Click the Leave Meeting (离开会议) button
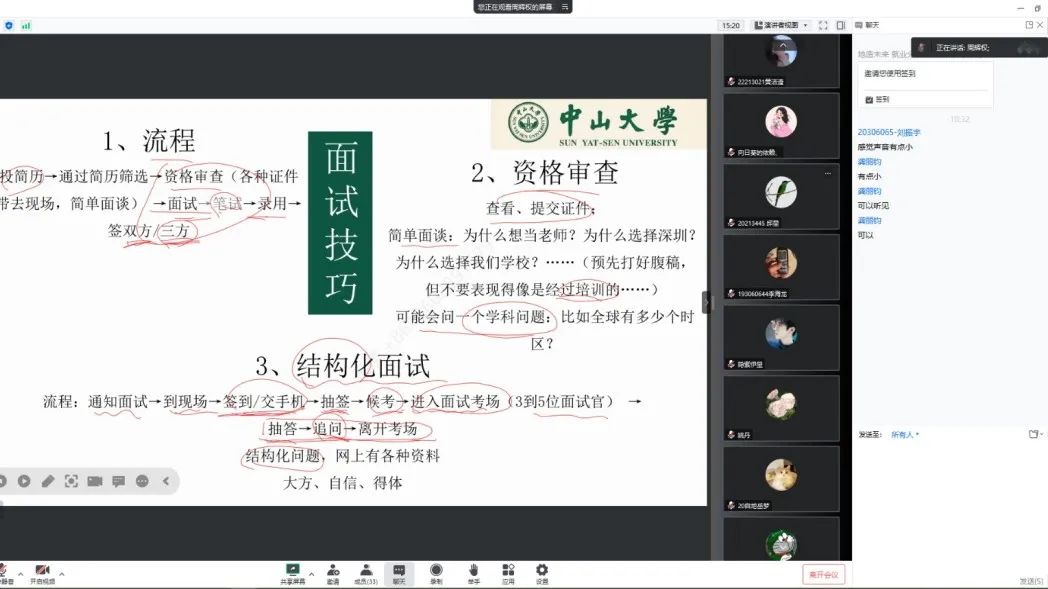This screenshot has height=589, width=1048. pos(823,574)
